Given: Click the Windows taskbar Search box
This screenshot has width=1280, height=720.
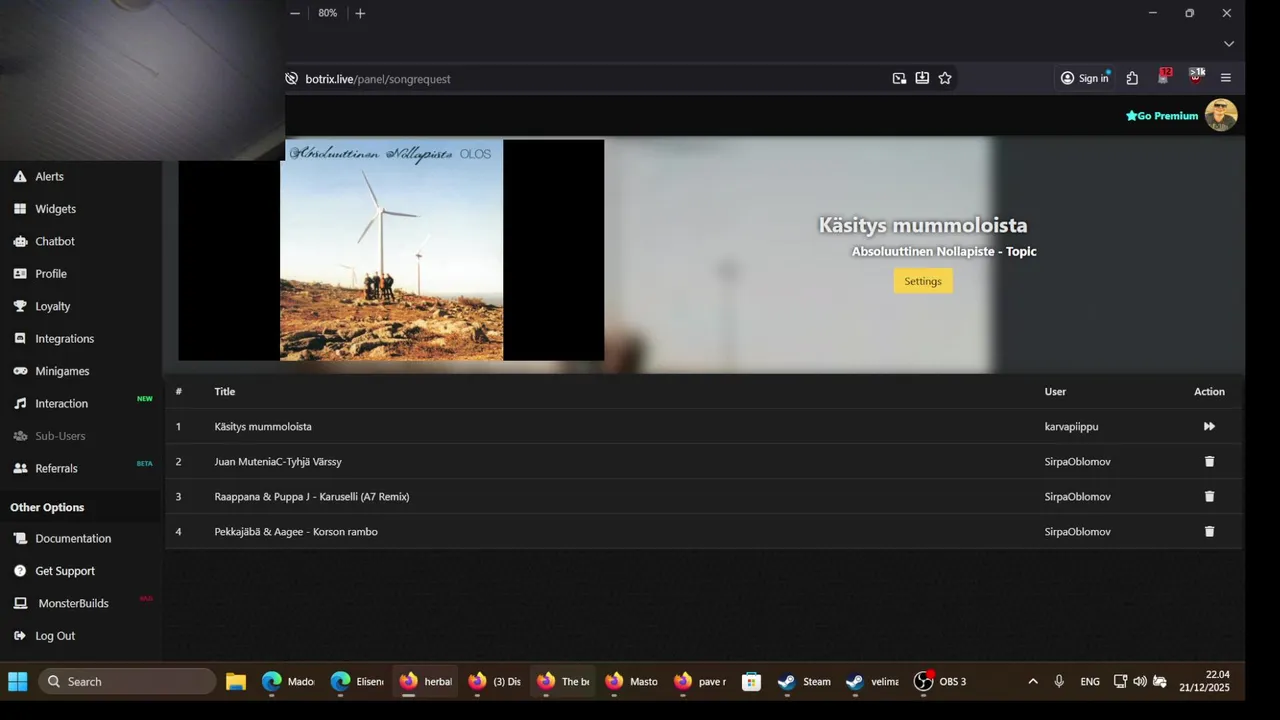Looking at the screenshot, I should coord(127,681).
